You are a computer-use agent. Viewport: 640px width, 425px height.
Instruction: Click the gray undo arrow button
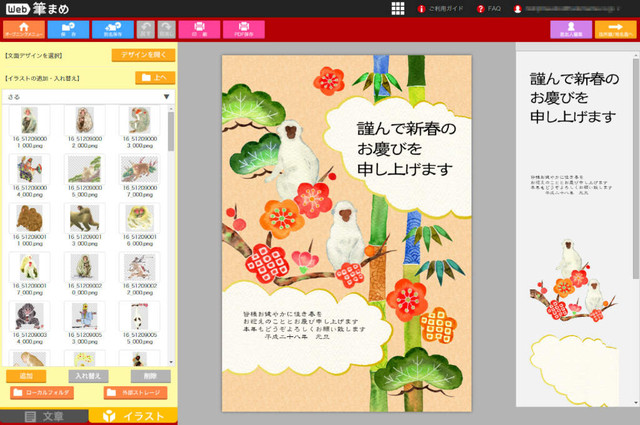146,29
